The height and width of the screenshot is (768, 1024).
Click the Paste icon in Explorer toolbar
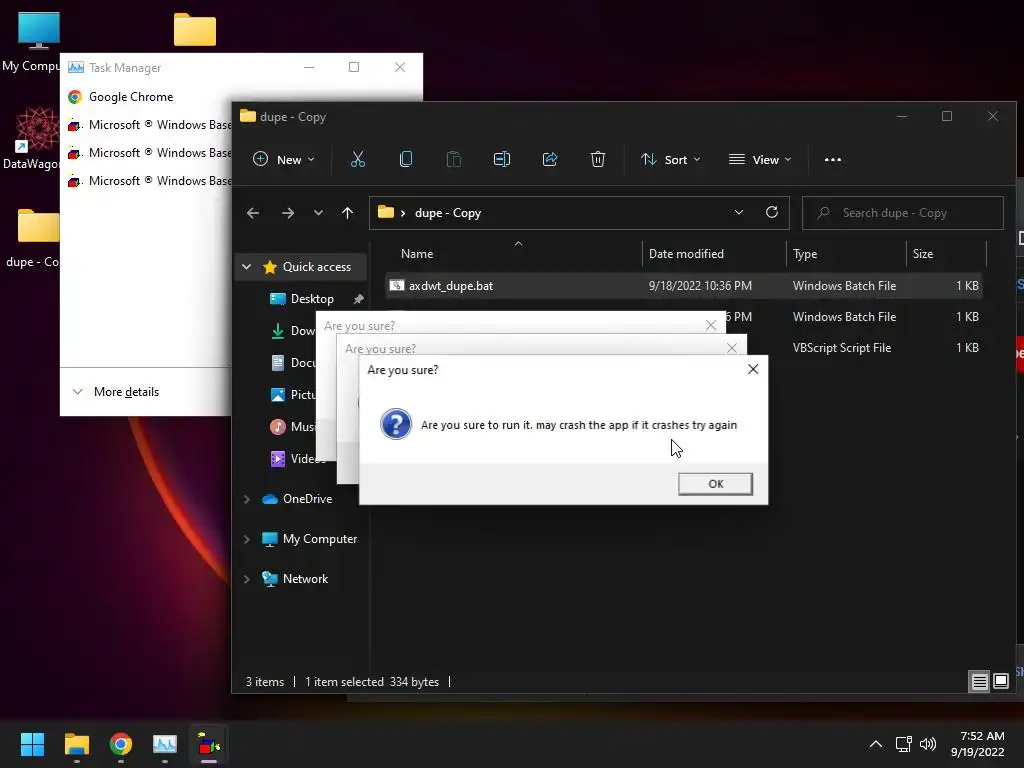(453, 159)
